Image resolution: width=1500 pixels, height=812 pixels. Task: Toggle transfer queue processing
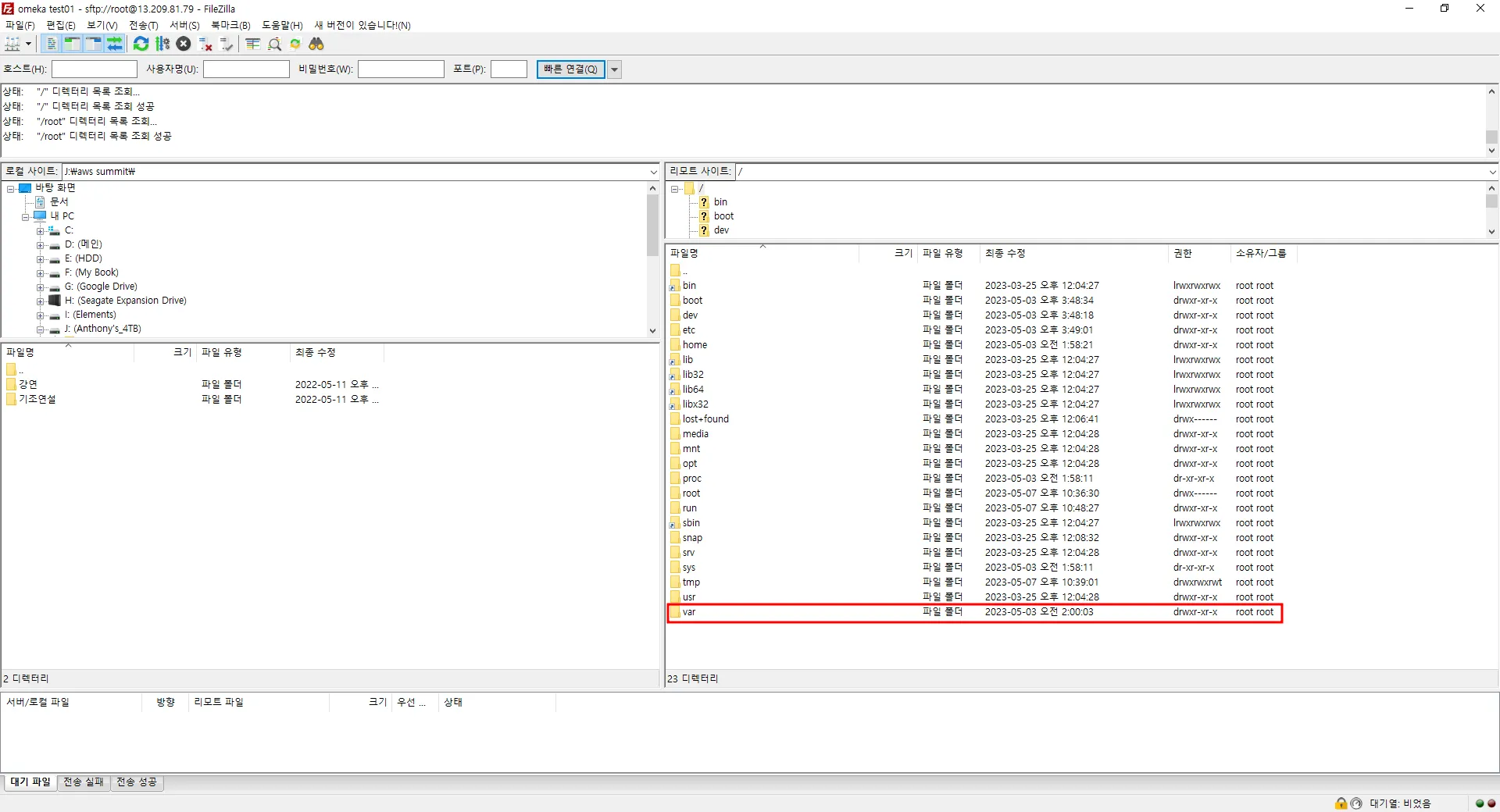[x=162, y=44]
